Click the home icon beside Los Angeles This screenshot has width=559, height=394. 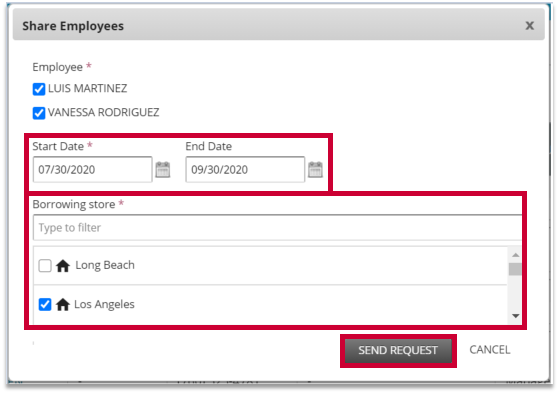[63, 305]
